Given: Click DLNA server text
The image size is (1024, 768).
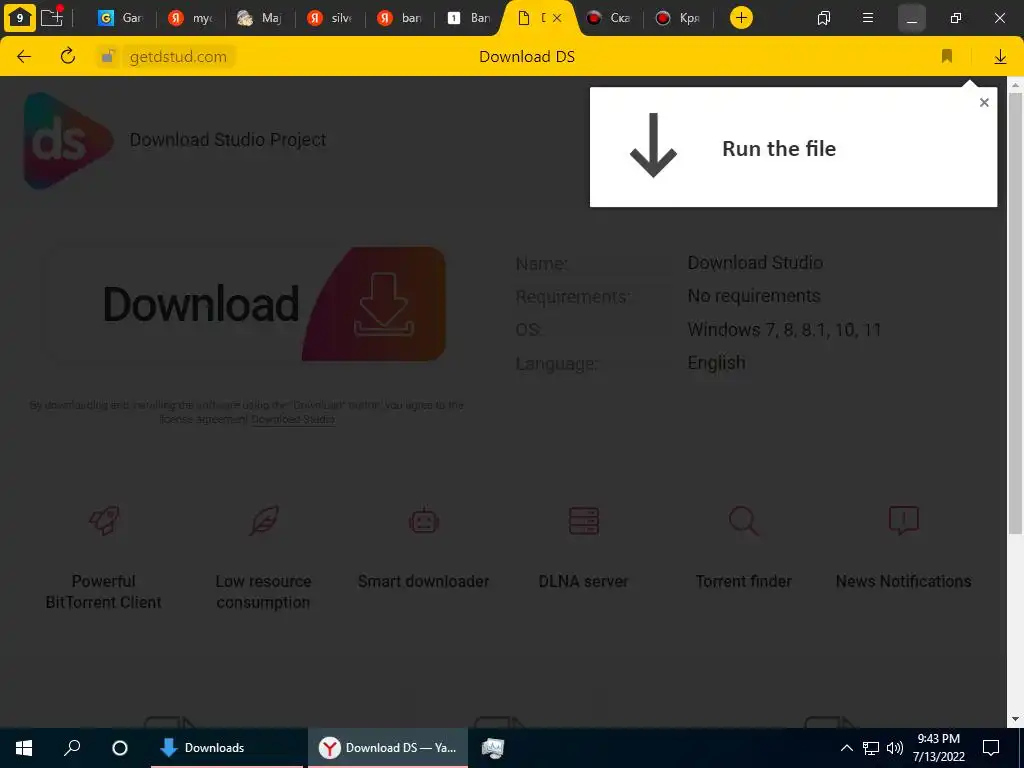Looking at the screenshot, I should 583,581.
